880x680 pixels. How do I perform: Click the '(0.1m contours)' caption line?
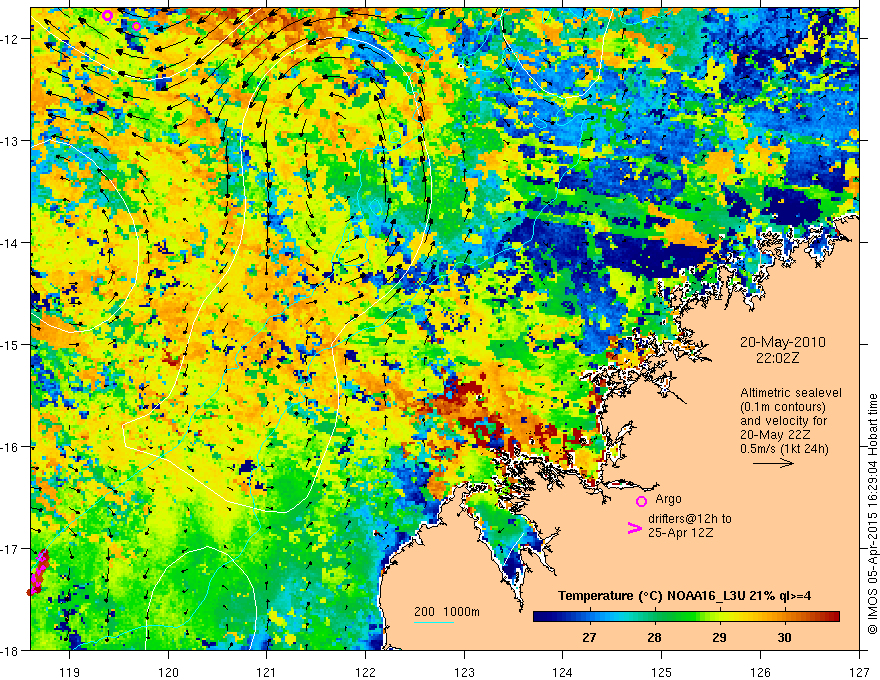tap(783, 407)
